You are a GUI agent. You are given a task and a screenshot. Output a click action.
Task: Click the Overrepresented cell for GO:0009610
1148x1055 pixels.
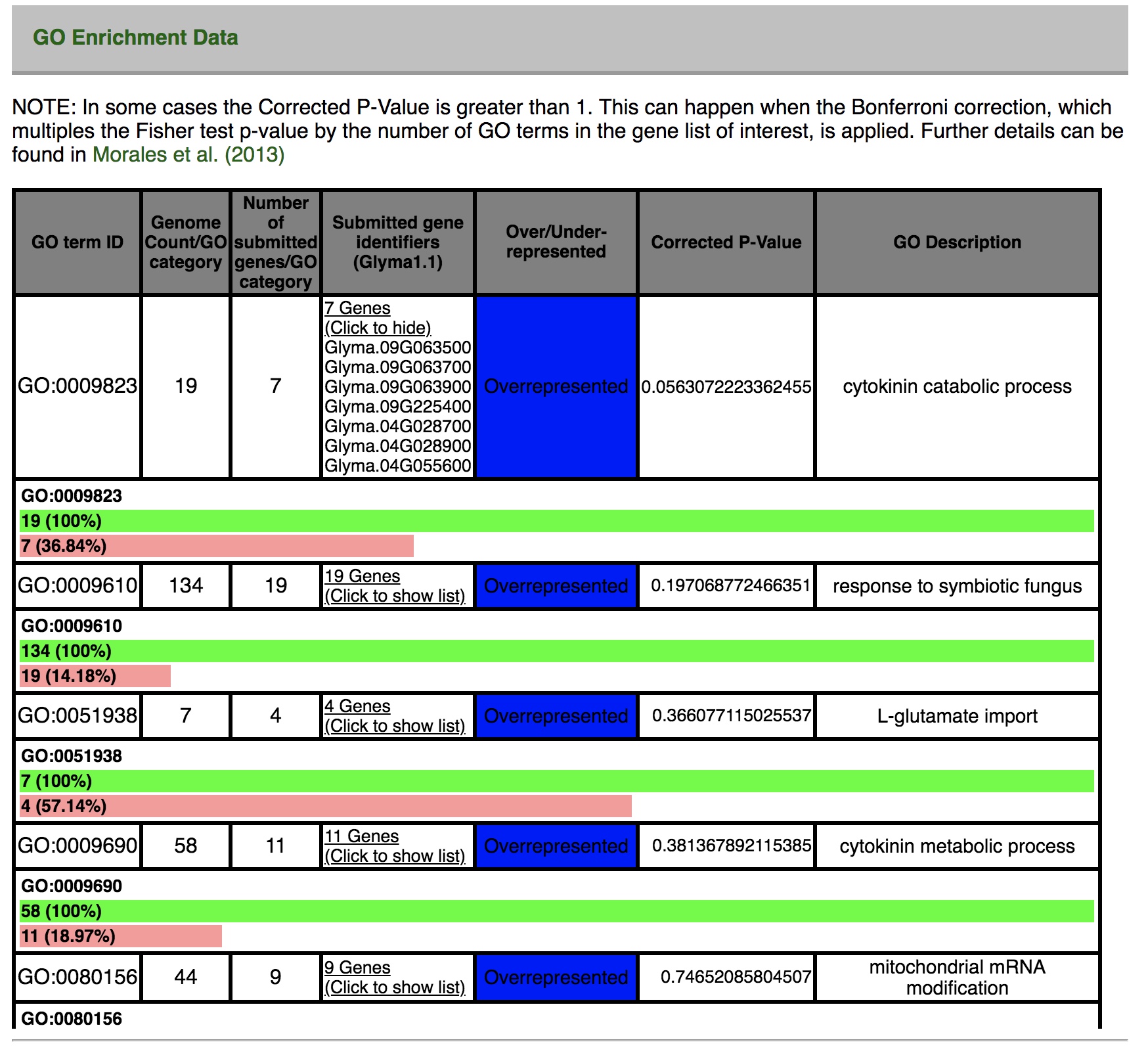pyautogui.click(x=556, y=586)
